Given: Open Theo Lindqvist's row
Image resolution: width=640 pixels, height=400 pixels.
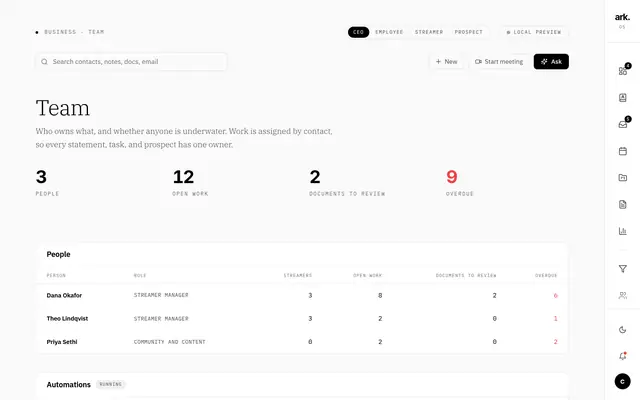Looking at the screenshot, I should click(x=302, y=318).
